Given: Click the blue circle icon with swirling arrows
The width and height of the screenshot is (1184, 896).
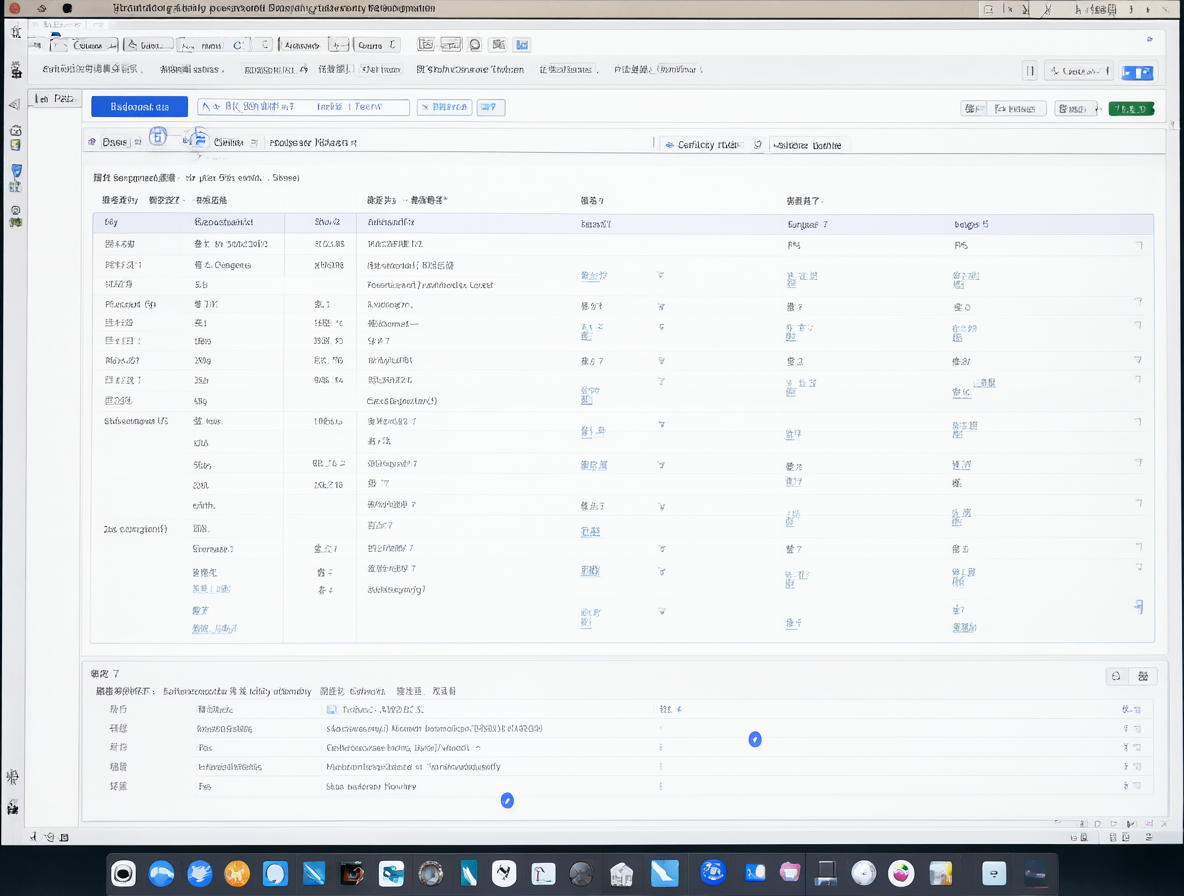Looking at the screenshot, I should pos(199,138).
